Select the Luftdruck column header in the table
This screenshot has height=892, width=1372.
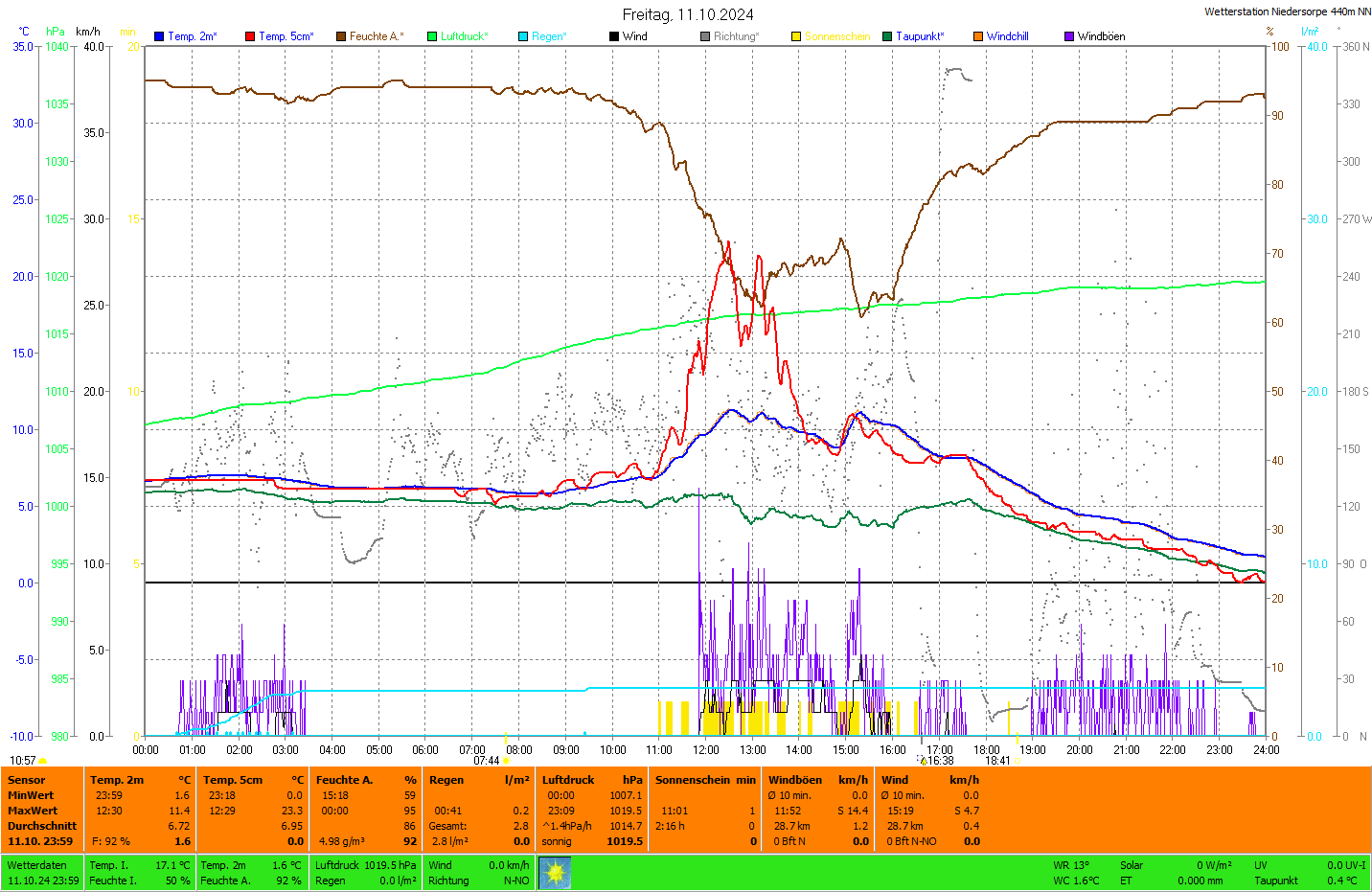568,780
